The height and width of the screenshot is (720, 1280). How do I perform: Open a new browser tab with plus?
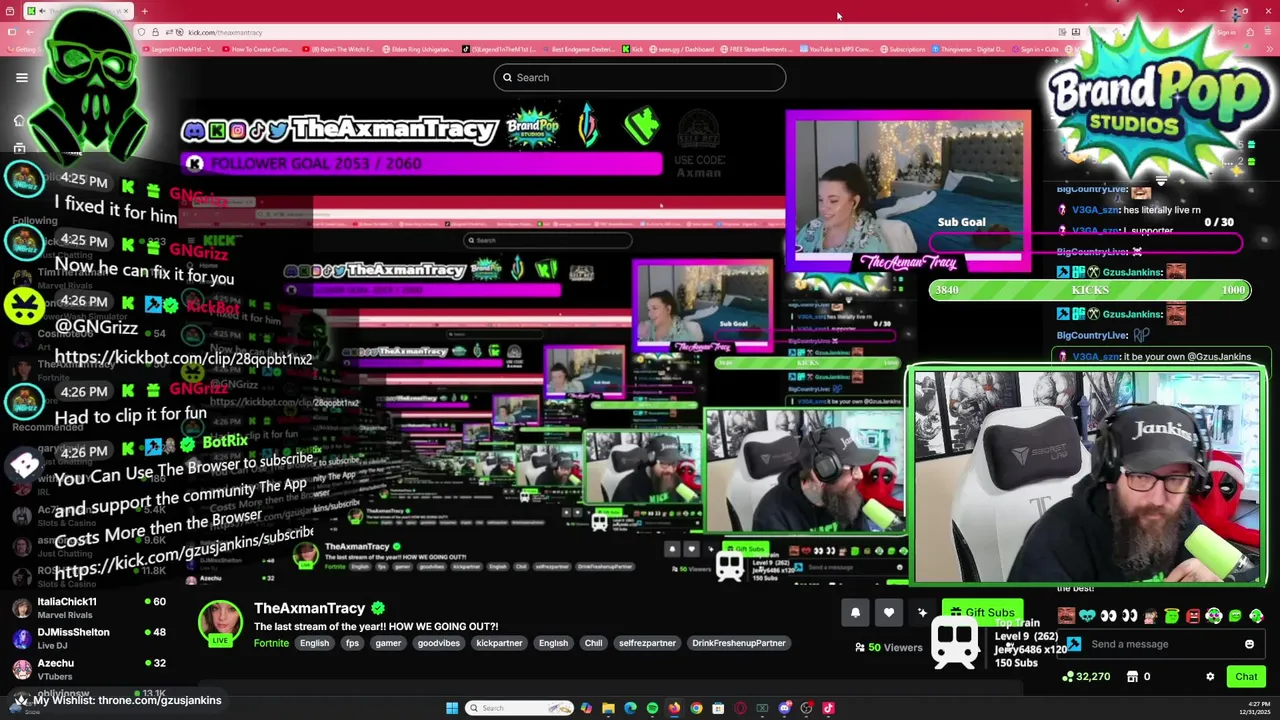click(144, 11)
